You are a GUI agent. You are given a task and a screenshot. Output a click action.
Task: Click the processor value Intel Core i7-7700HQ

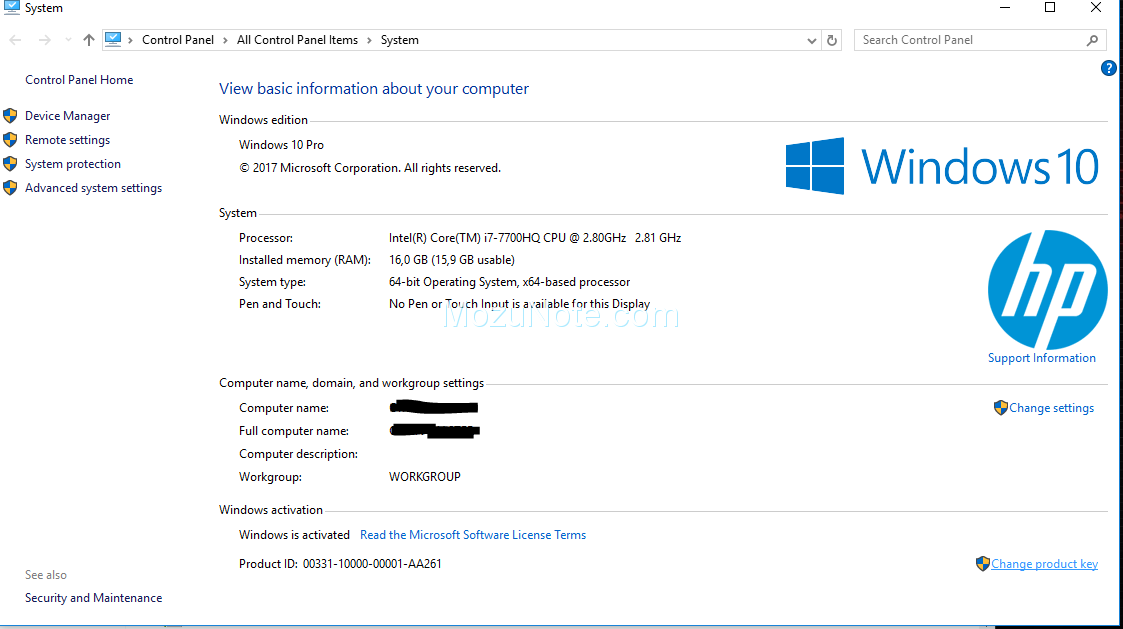(x=534, y=238)
